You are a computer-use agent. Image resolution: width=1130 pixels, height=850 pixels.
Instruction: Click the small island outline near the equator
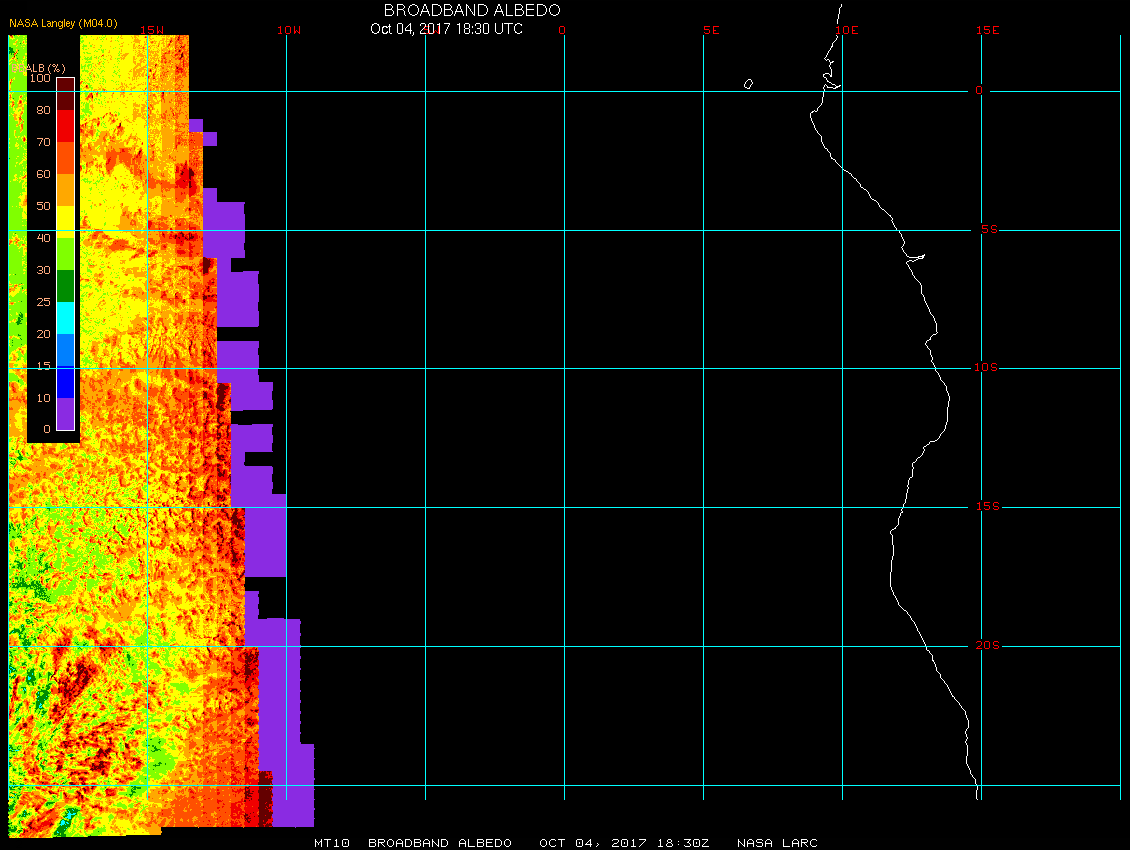click(748, 84)
